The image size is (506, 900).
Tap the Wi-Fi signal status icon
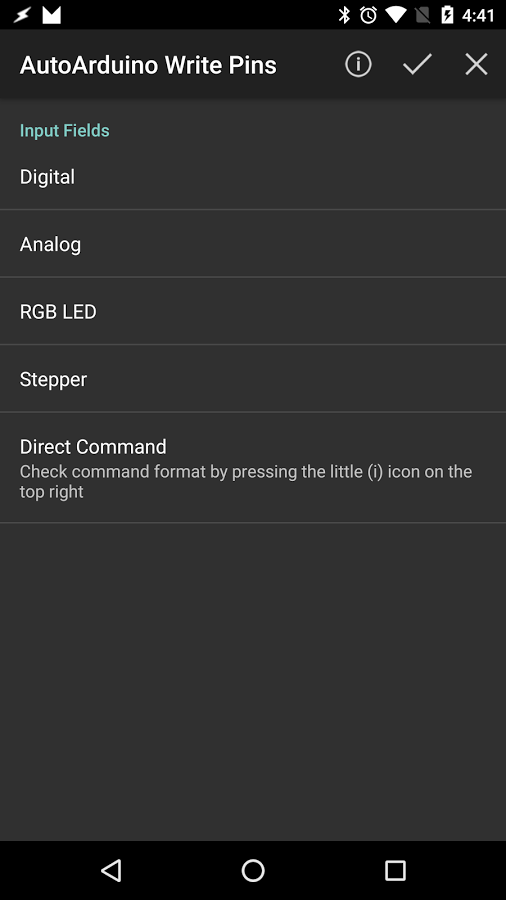(396, 15)
